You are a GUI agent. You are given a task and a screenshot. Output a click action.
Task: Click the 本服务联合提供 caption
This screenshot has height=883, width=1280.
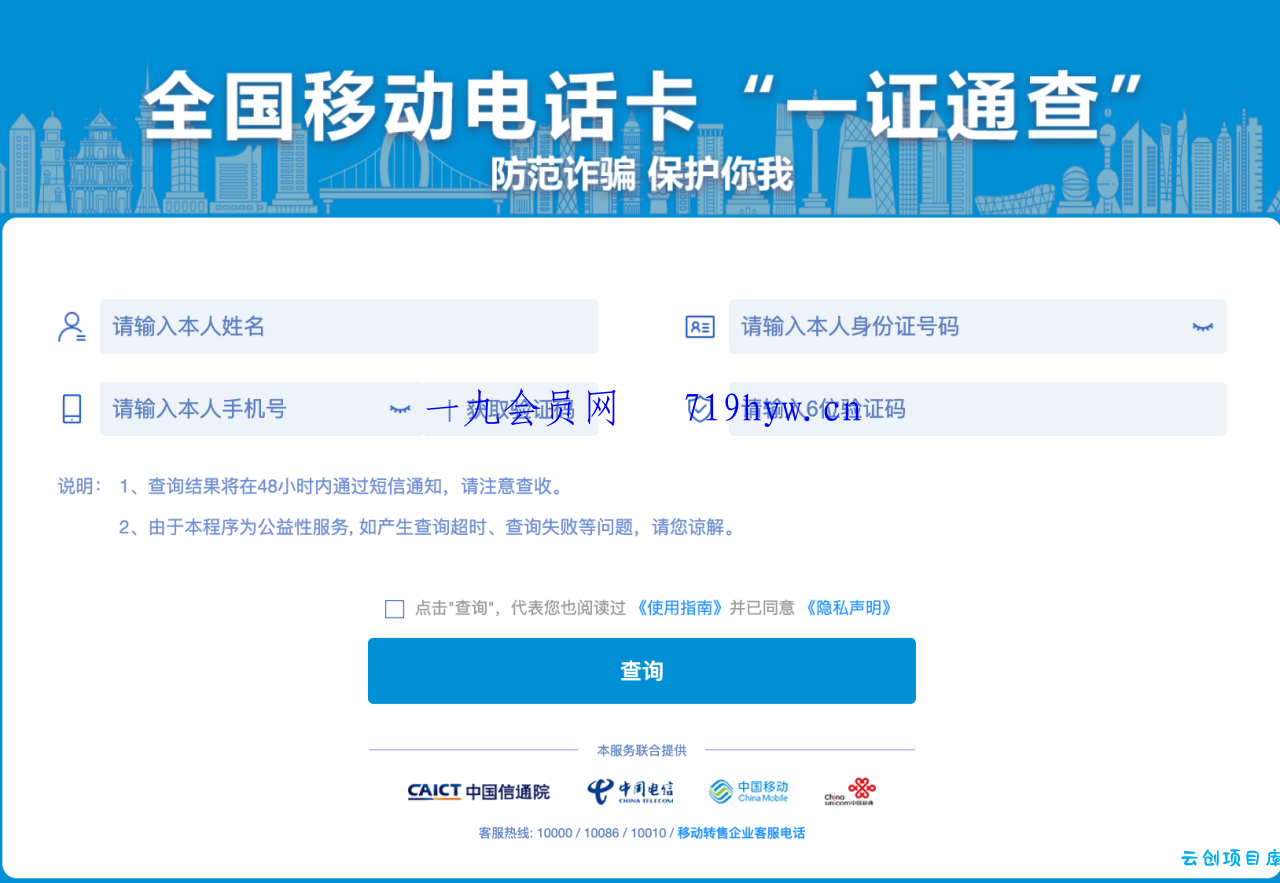(x=642, y=750)
